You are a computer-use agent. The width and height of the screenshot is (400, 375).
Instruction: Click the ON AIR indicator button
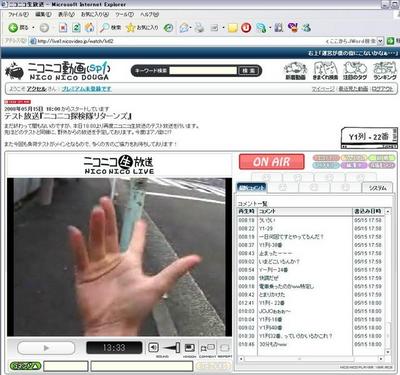point(272,162)
